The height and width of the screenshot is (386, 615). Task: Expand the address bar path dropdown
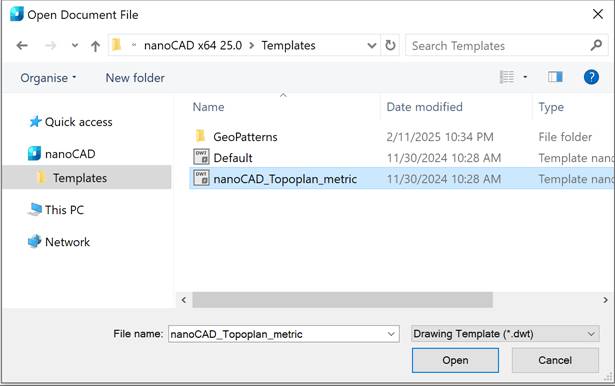(371, 46)
